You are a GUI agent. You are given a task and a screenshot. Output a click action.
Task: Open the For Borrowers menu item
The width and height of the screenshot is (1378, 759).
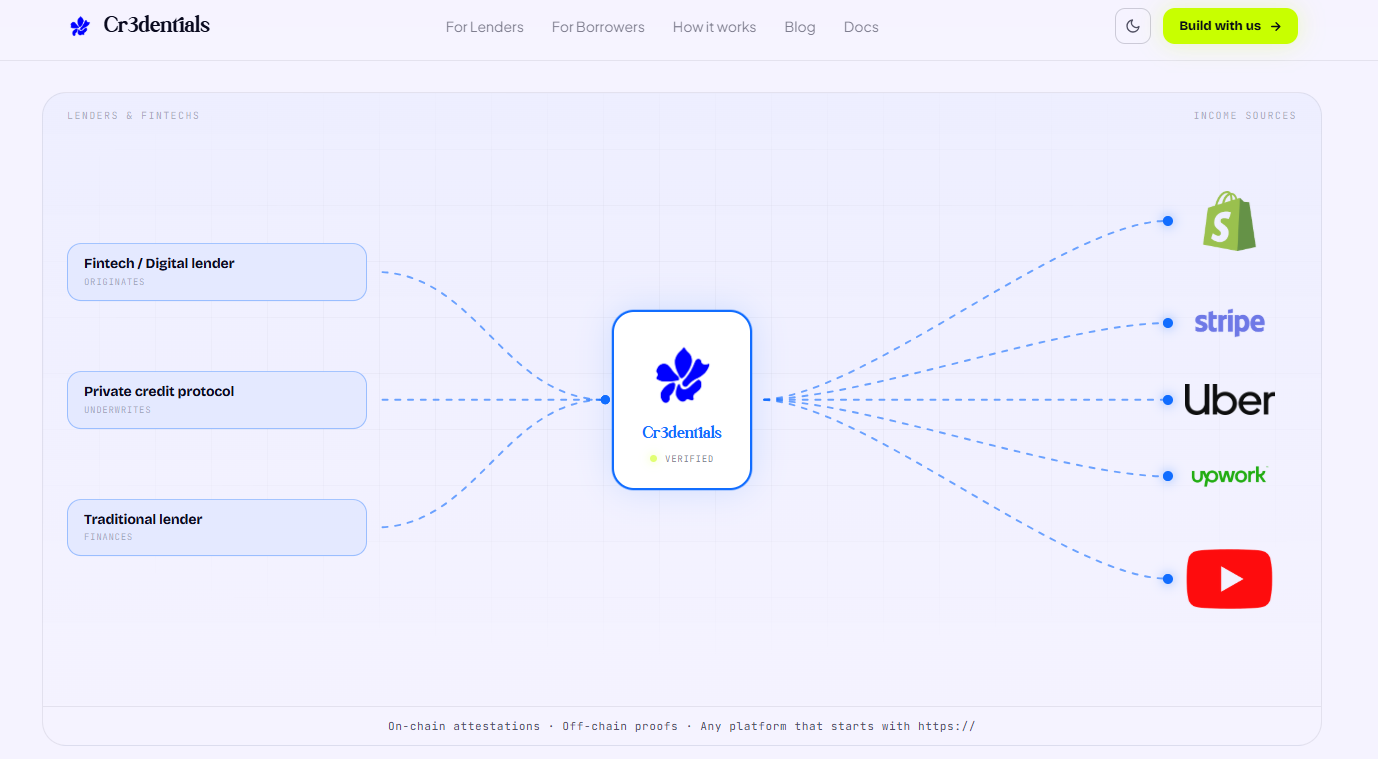click(x=598, y=27)
